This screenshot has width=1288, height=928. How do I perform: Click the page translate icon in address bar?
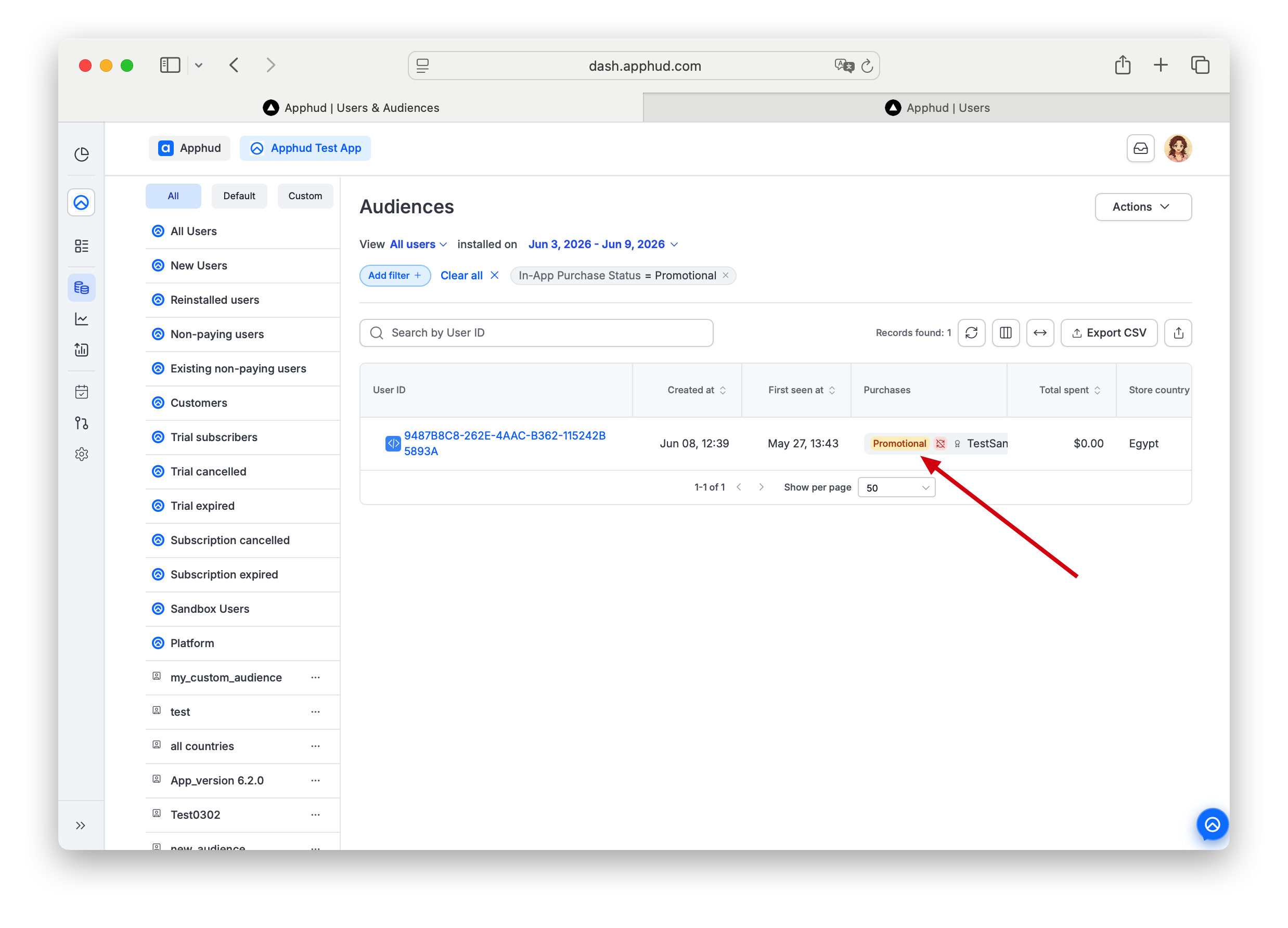click(x=844, y=66)
